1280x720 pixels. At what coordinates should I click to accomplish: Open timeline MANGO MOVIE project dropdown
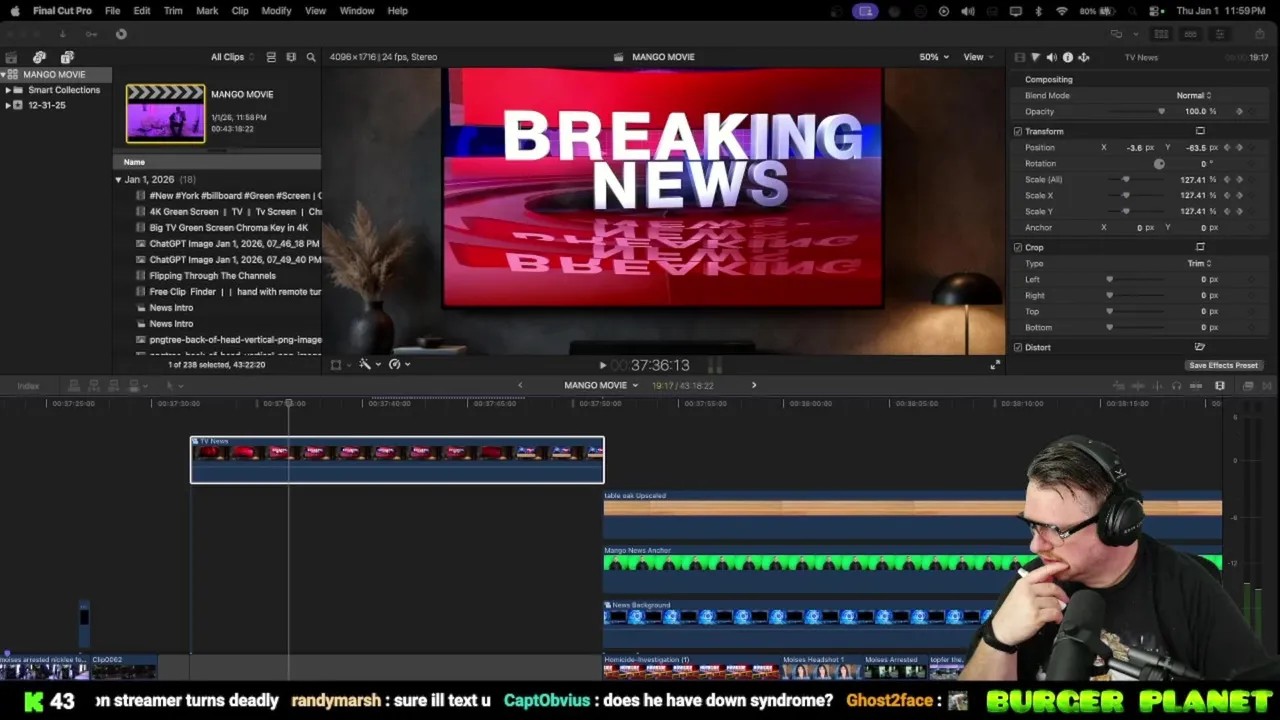(x=601, y=385)
